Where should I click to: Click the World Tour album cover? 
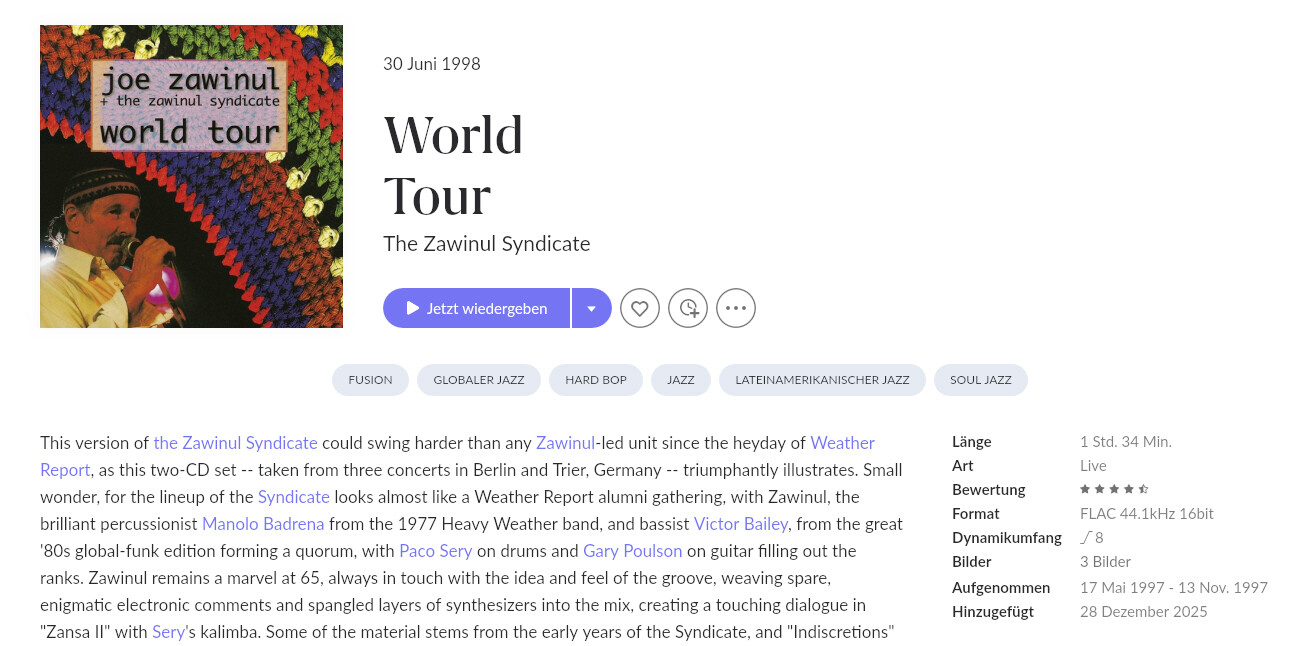191,176
